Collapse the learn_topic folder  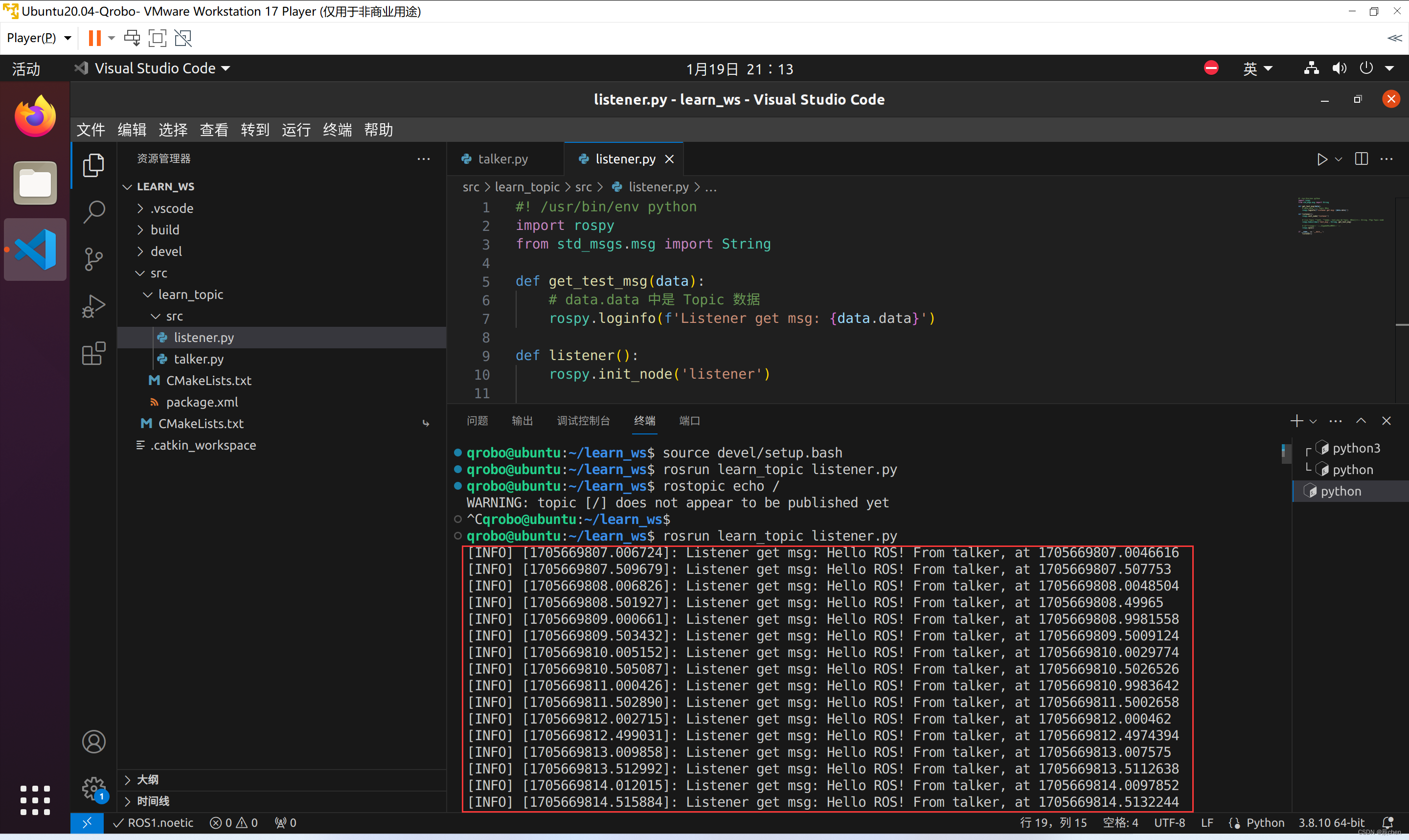pyautogui.click(x=148, y=295)
